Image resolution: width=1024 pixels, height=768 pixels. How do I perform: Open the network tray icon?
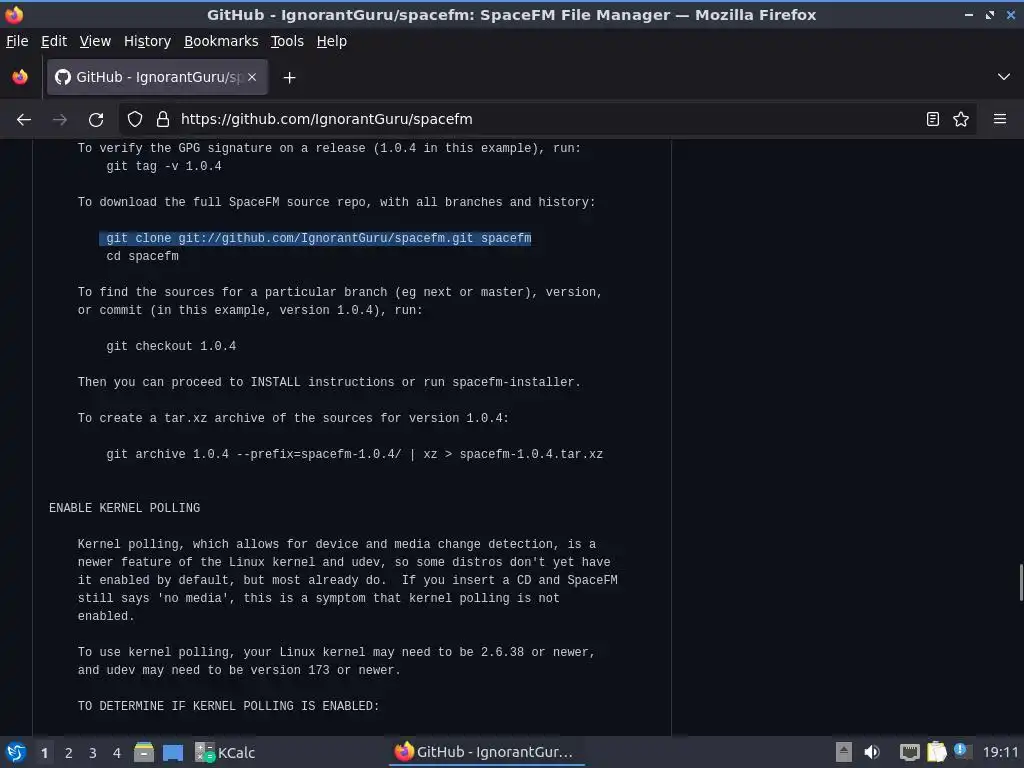coord(909,752)
